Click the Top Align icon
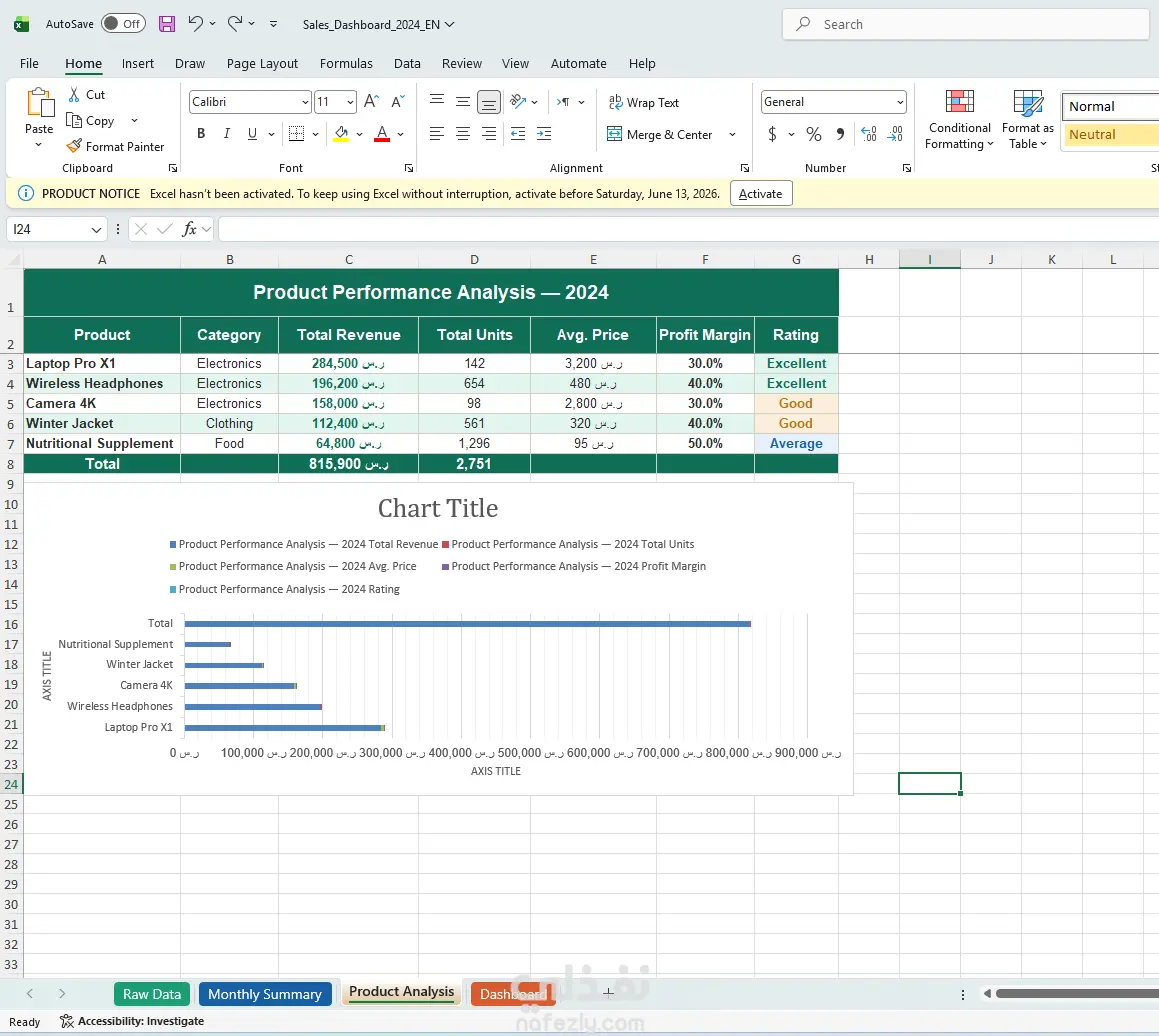 click(437, 101)
